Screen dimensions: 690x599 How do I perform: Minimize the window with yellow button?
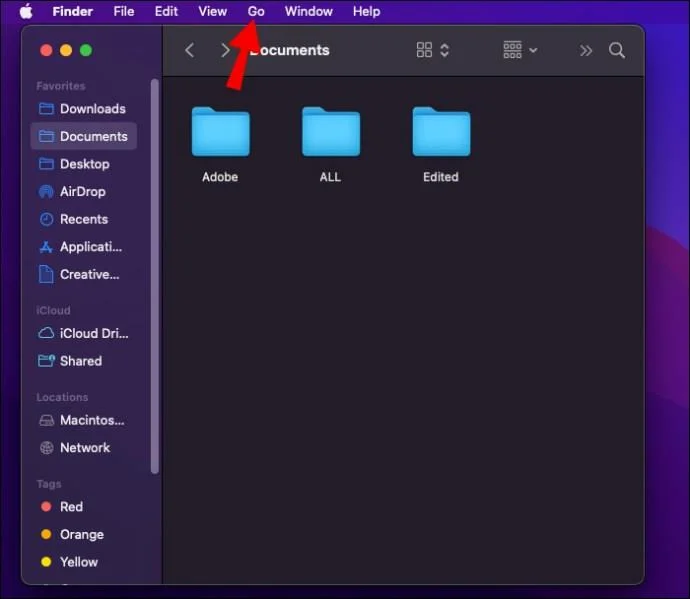point(66,50)
